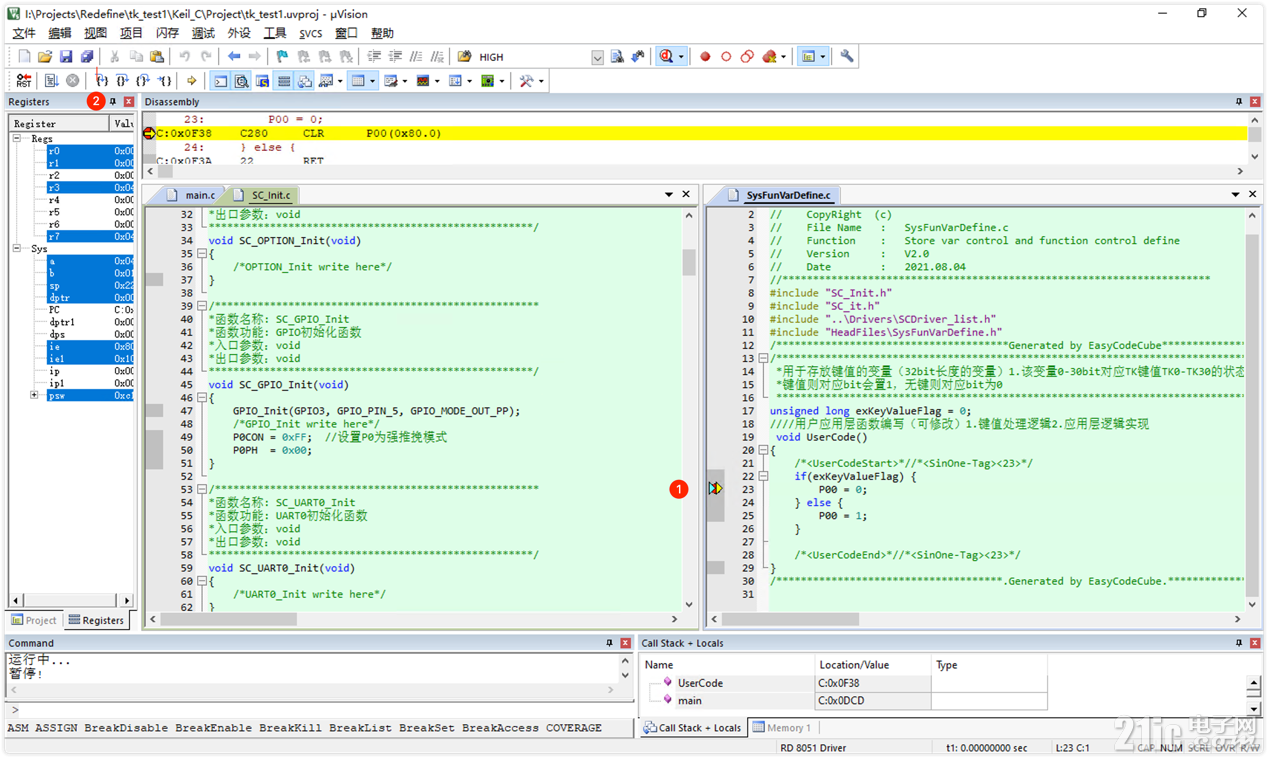Viewport: 1268px width, 758px height.
Task: Click the Kill All Breakpoints icon
Action: click(x=769, y=57)
